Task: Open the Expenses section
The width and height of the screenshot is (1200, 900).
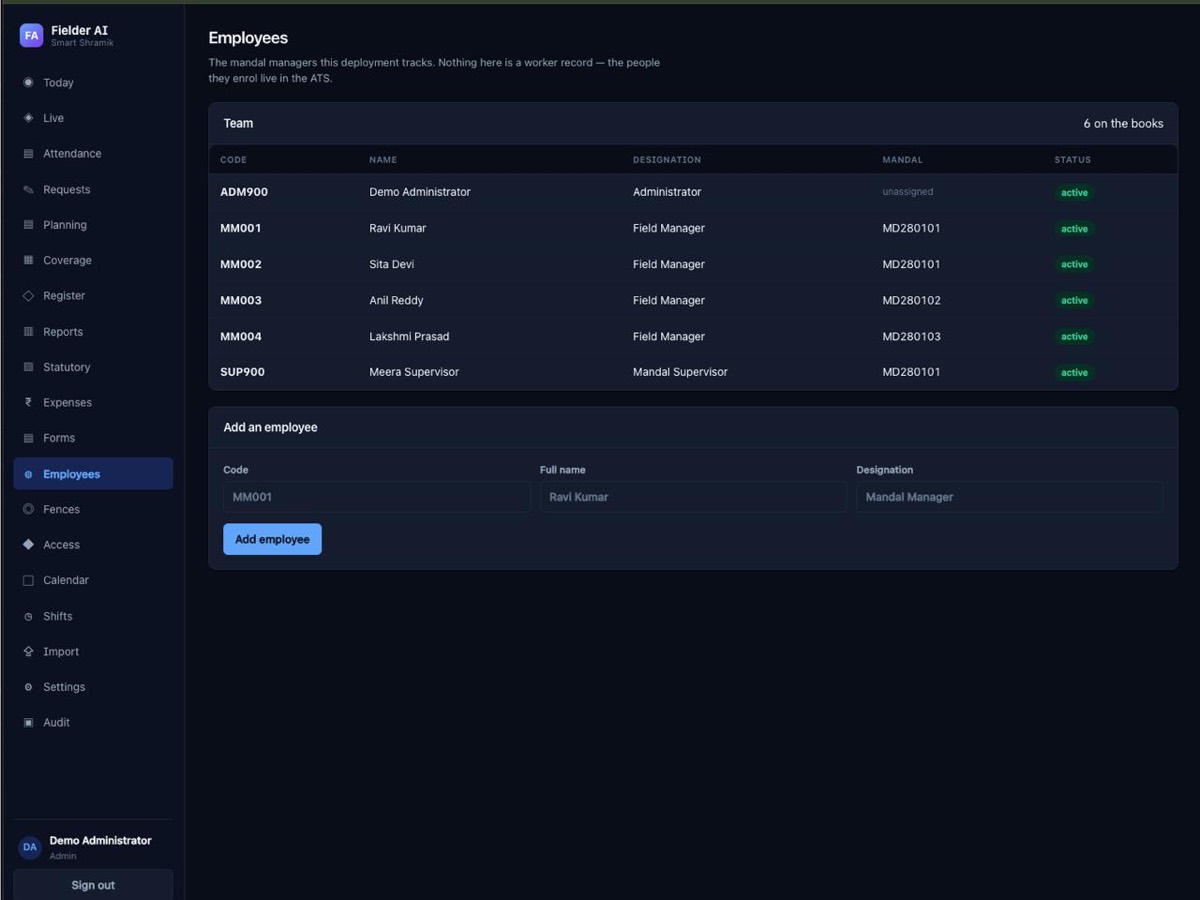Action: pyautogui.click(x=93, y=403)
